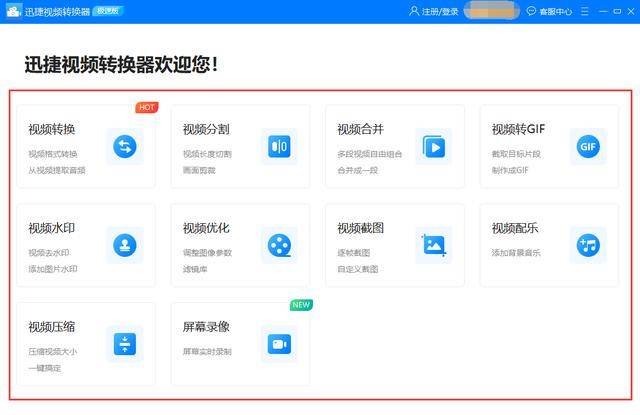Click the 调整图像参数 description

click(x=207, y=253)
